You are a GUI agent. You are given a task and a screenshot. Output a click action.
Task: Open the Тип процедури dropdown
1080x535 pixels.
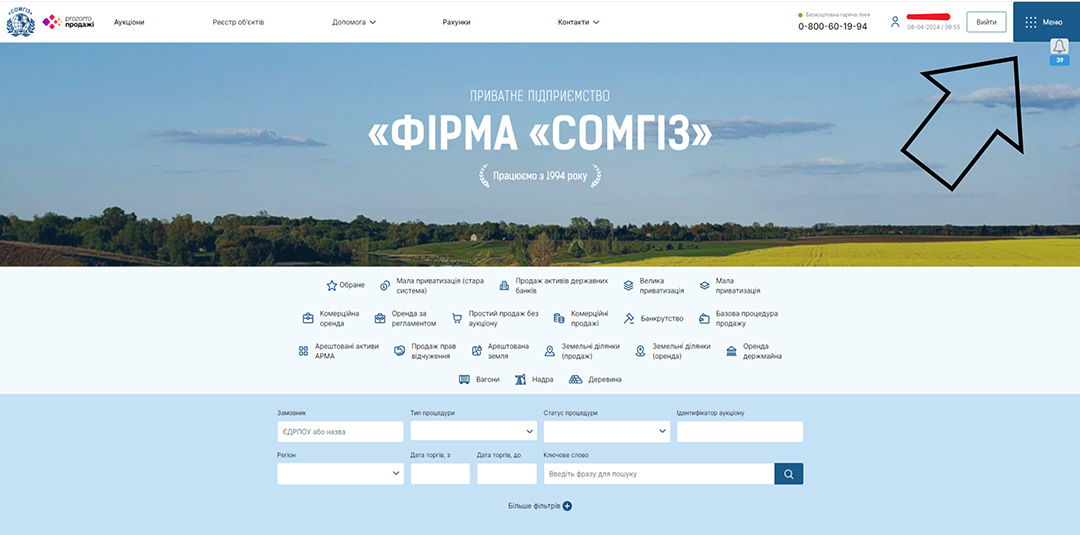pyautogui.click(x=474, y=432)
